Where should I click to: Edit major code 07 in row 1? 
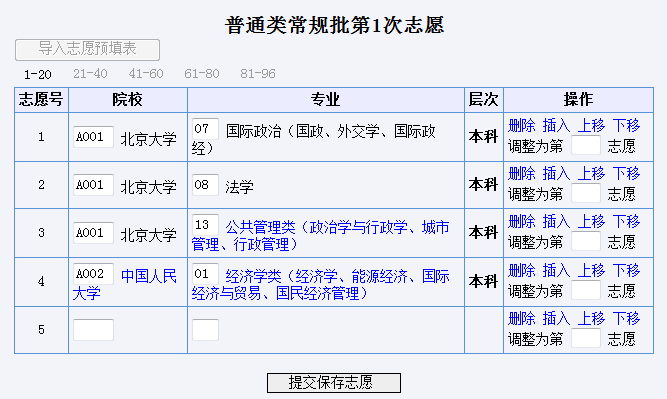click(x=205, y=129)
